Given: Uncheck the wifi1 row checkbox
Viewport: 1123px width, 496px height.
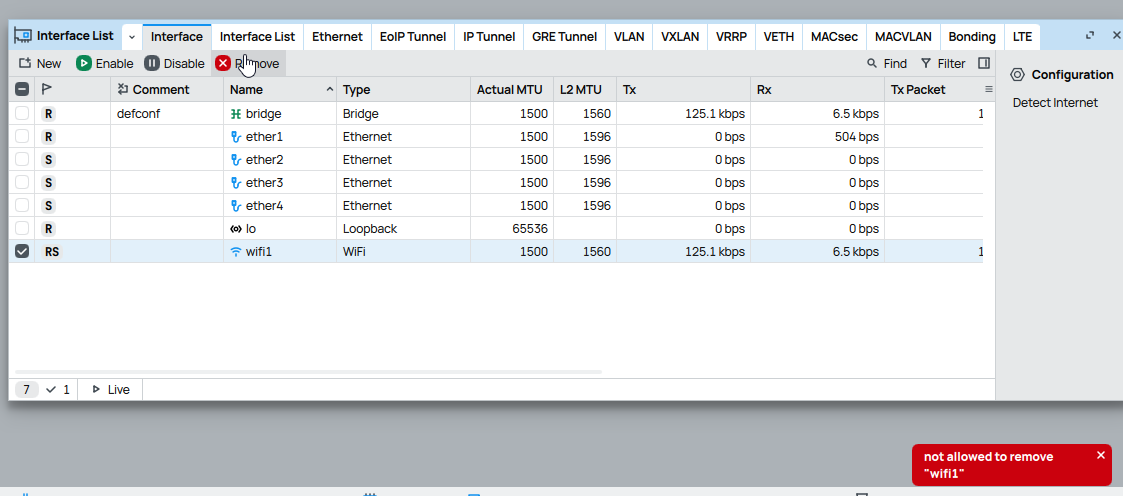Looking at the screenshot, I should (x=22, y=252).
